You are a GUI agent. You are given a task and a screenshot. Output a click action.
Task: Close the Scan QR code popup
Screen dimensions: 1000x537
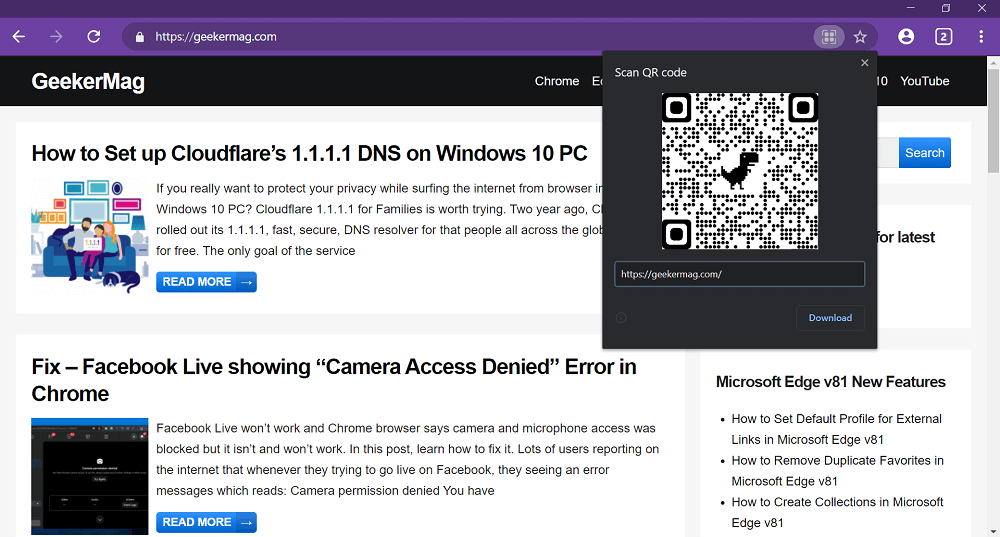point(865,63)
